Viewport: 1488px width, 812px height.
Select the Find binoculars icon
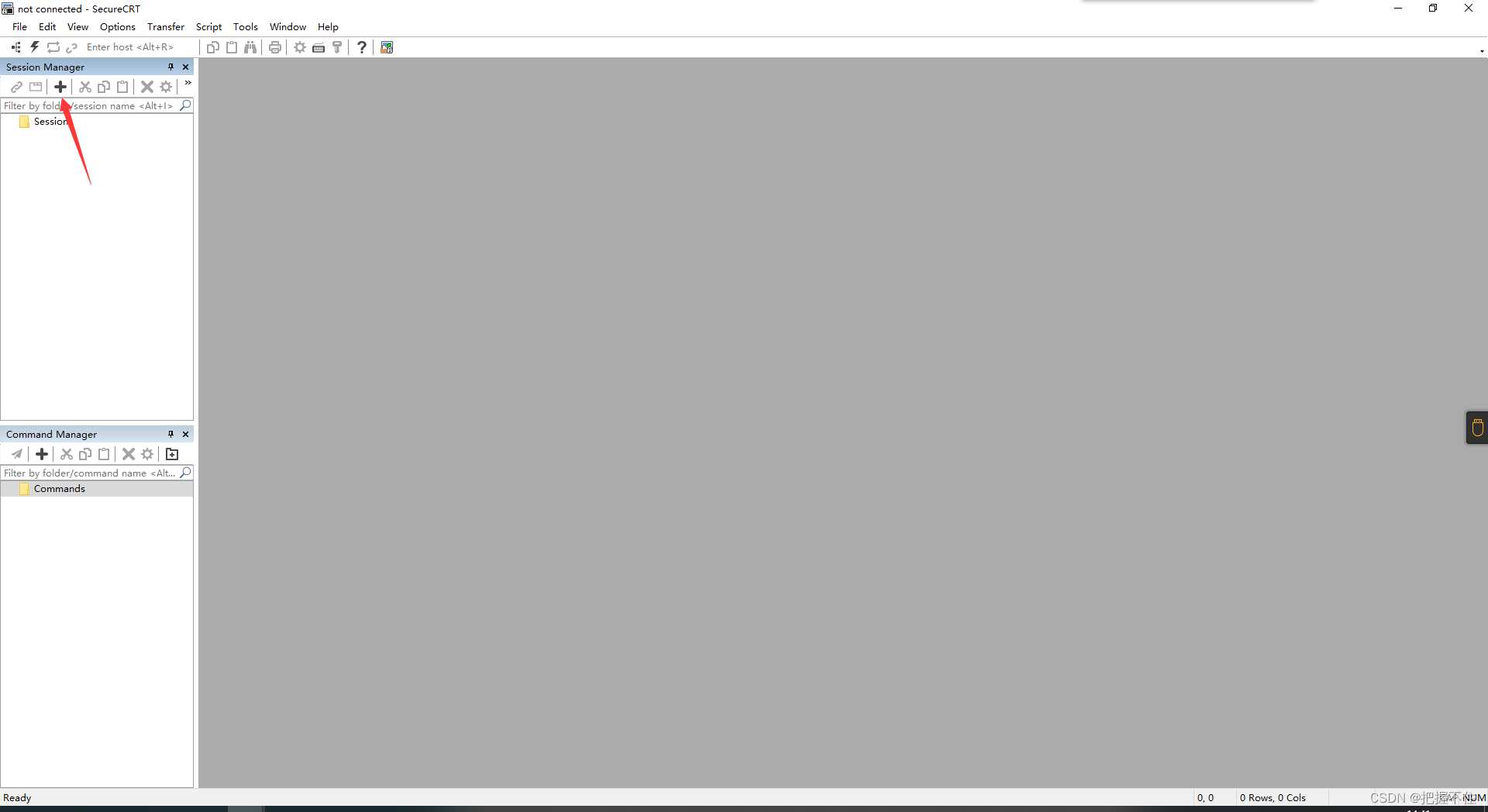250,47
